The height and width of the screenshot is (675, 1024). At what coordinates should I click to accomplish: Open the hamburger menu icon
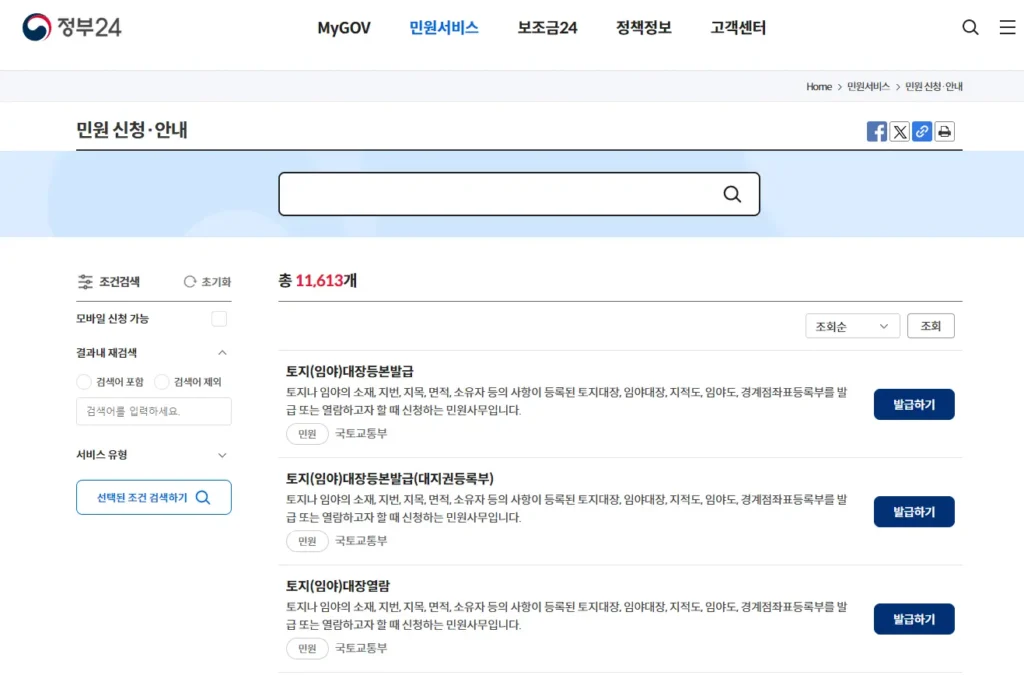point(1007,28)
